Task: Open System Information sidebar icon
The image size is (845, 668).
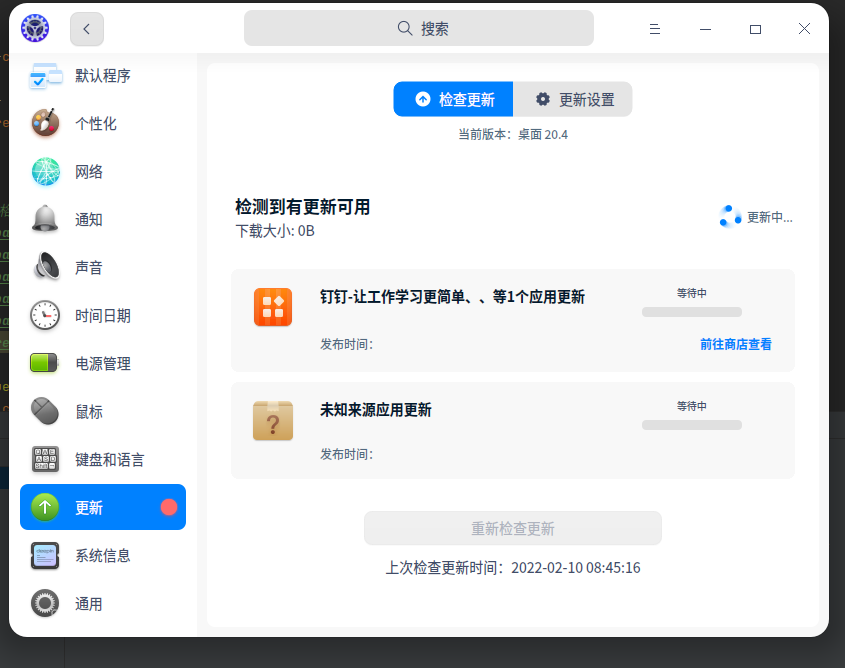Action: (x=44, y=555)
